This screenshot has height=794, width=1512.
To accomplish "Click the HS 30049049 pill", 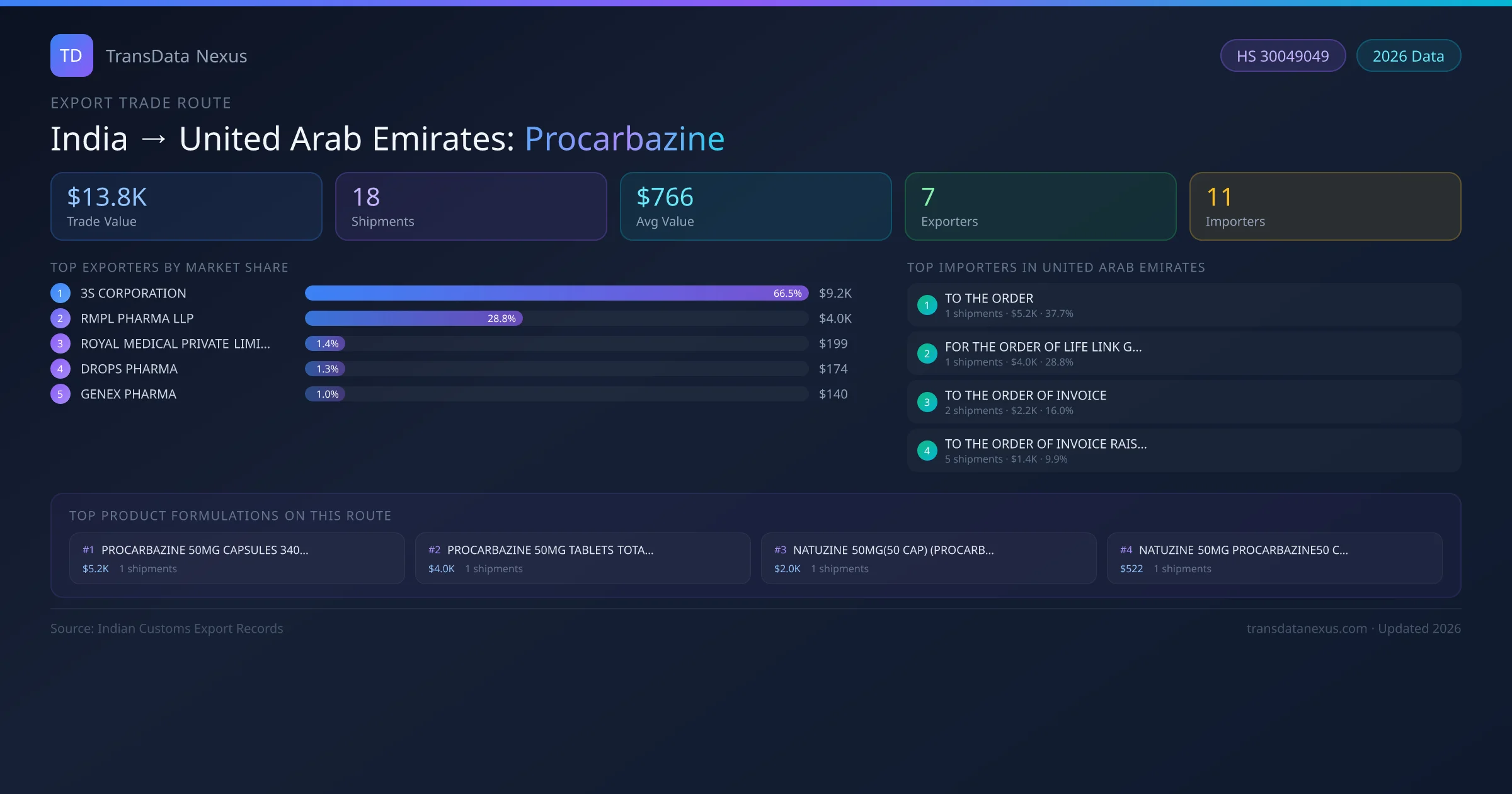I will 1282,56.
